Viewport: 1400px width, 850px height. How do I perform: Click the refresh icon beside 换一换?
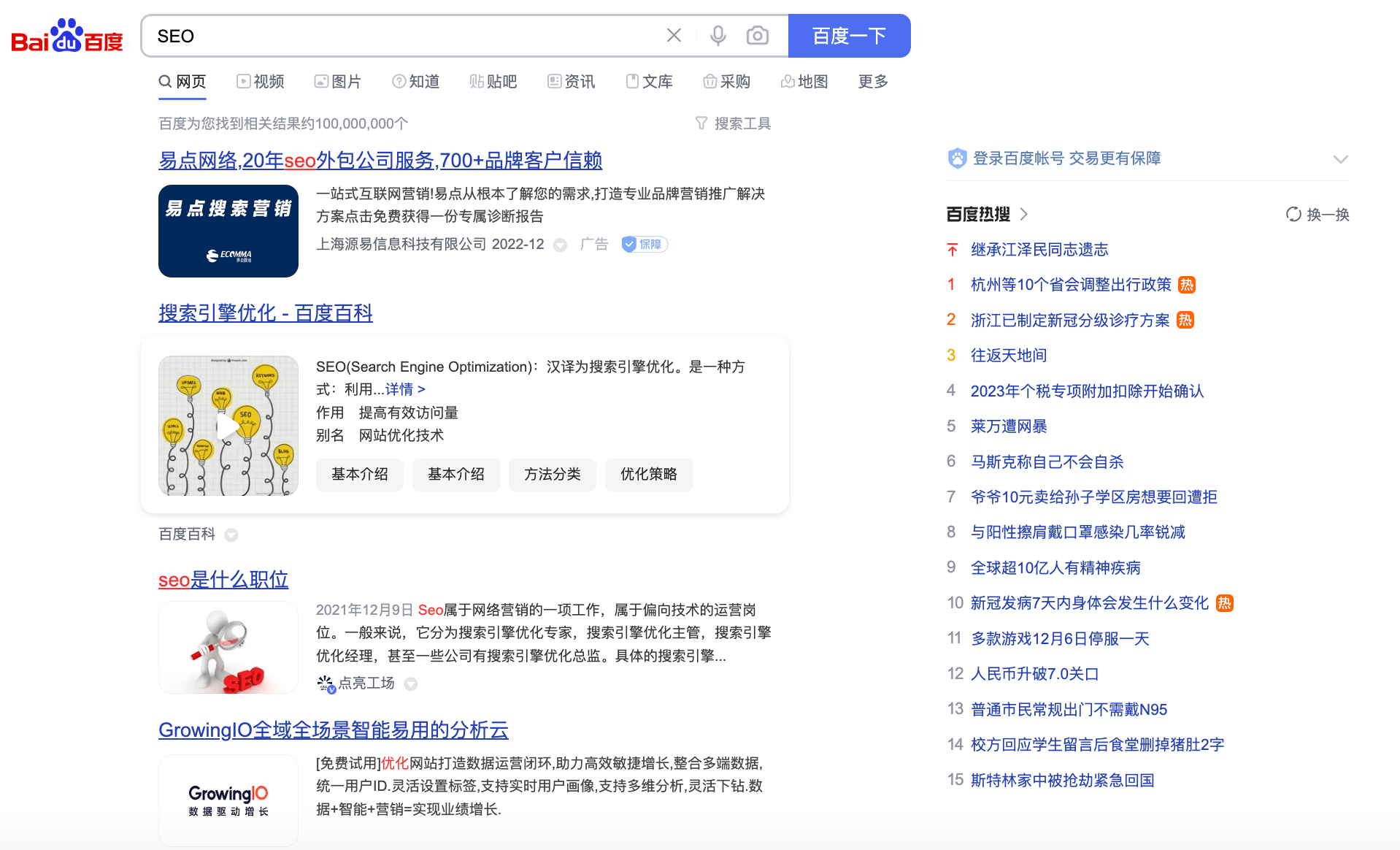1293,214
